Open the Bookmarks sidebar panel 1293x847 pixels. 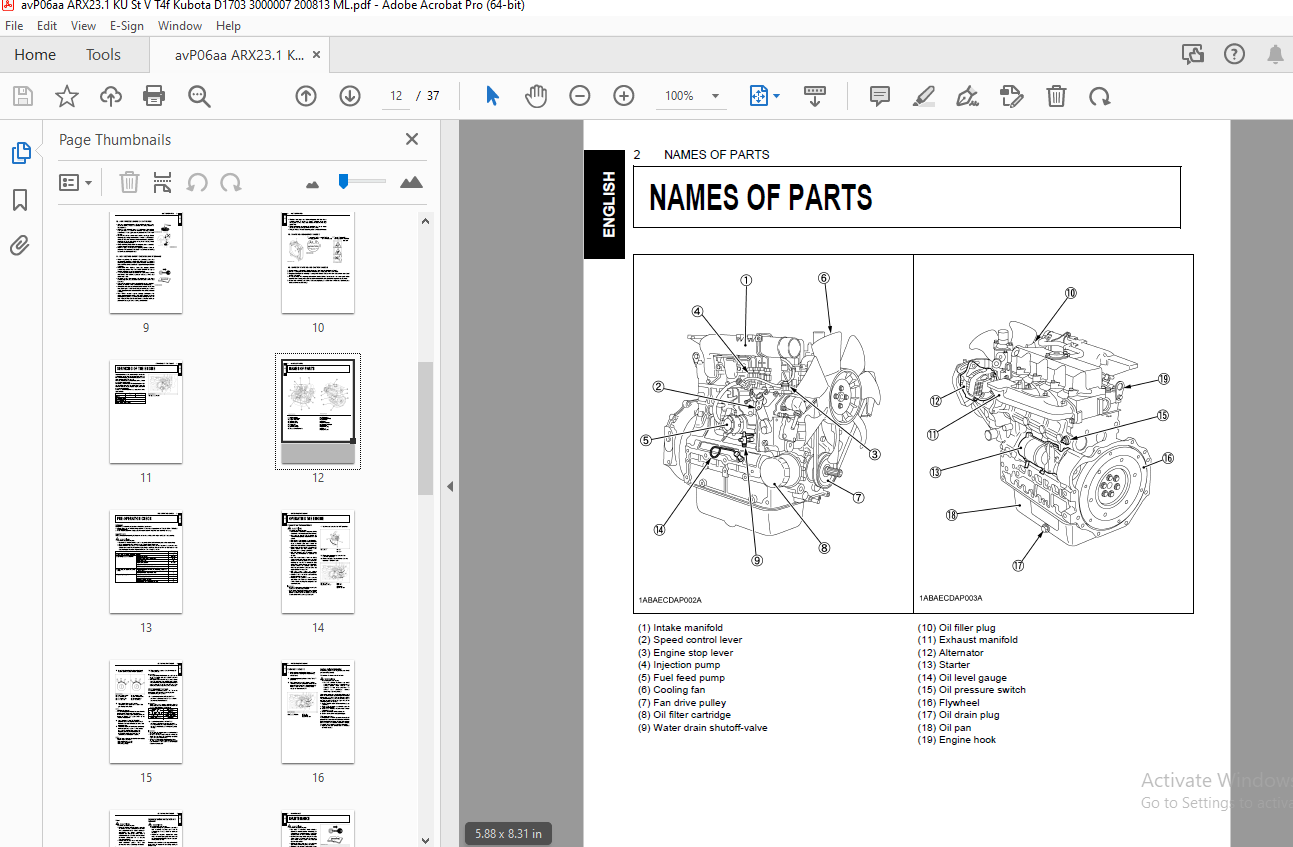point(20,200)
